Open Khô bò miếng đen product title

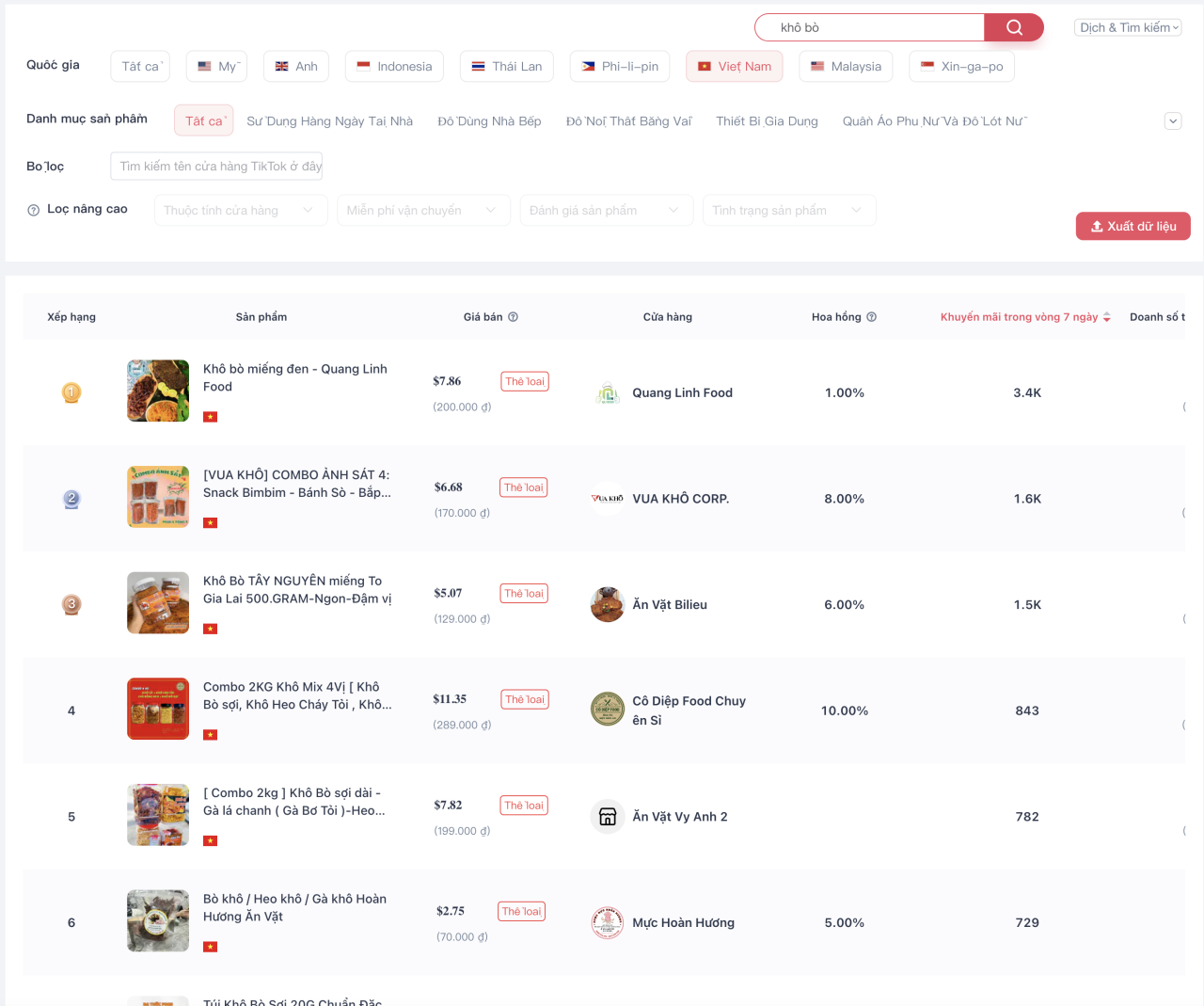click(x=295, y=377)
